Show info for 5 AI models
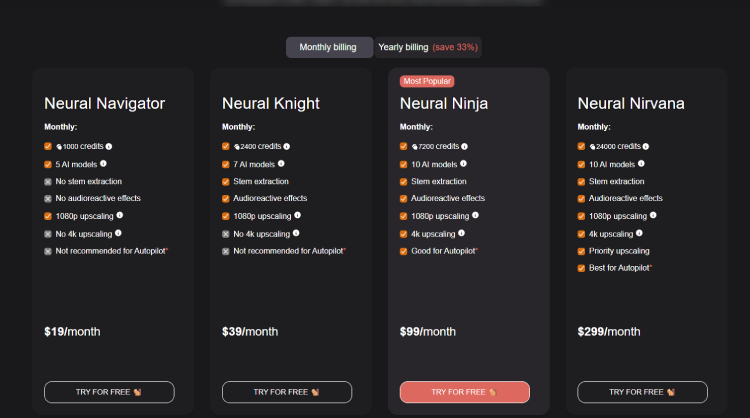750x418 pixels. [x=103, y=164]
